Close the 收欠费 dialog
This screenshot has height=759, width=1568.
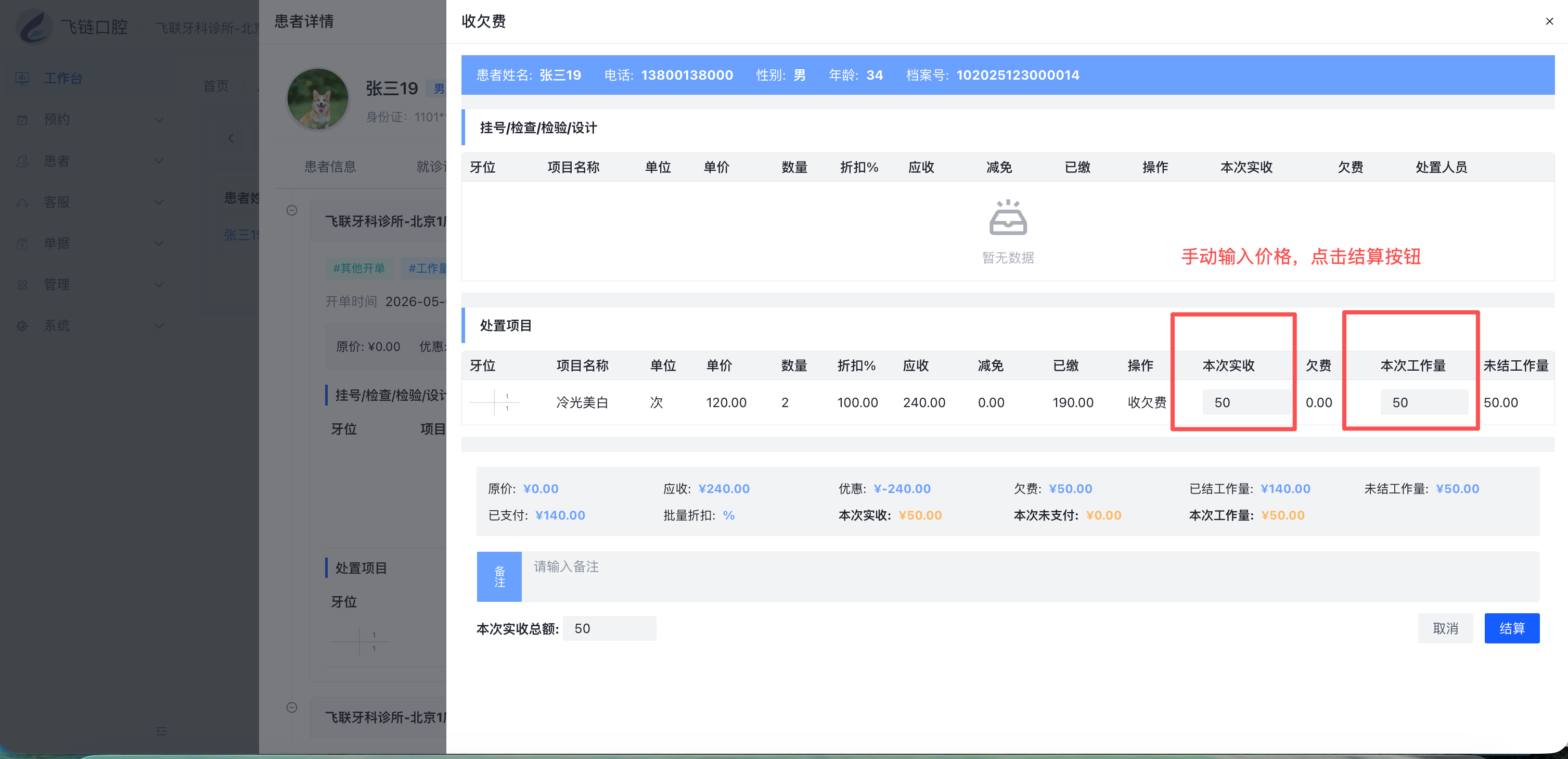tap(1549, 21)
